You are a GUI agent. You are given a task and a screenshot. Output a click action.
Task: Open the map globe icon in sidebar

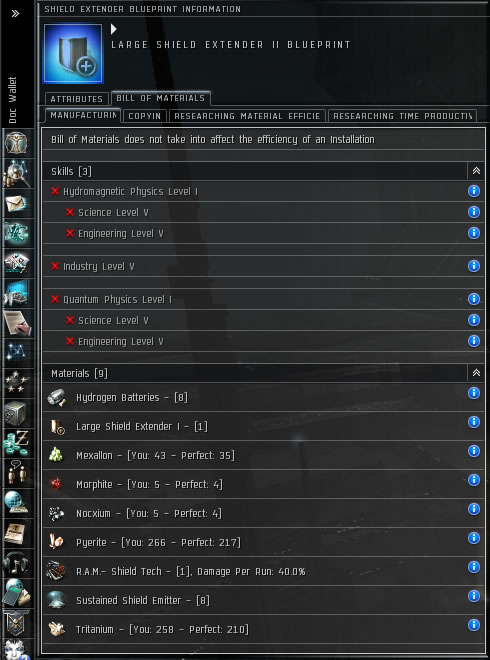coord(17,503)
